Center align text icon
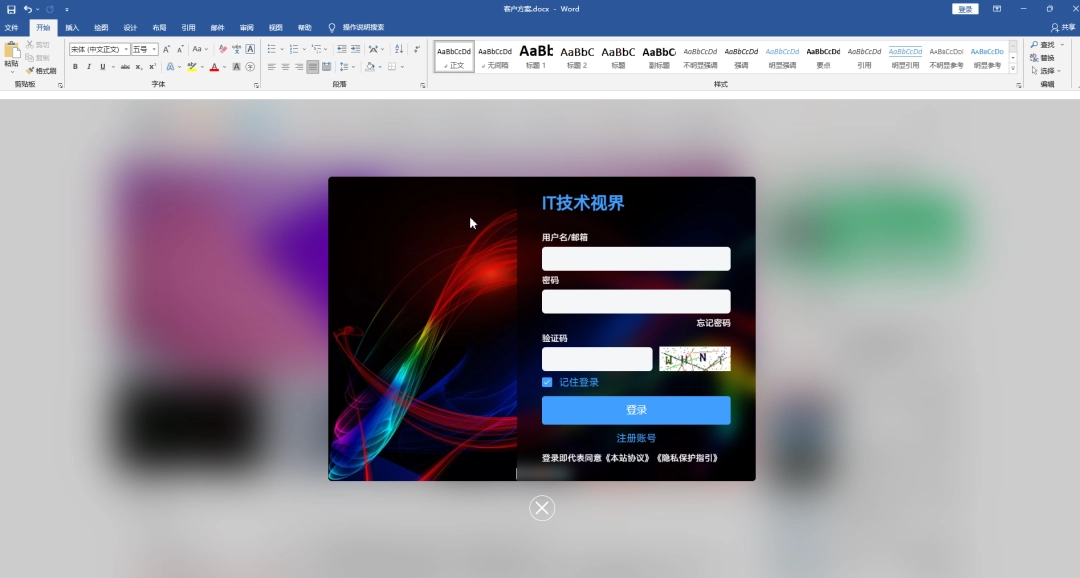The image size is (1080, 578). coord(285,67)
